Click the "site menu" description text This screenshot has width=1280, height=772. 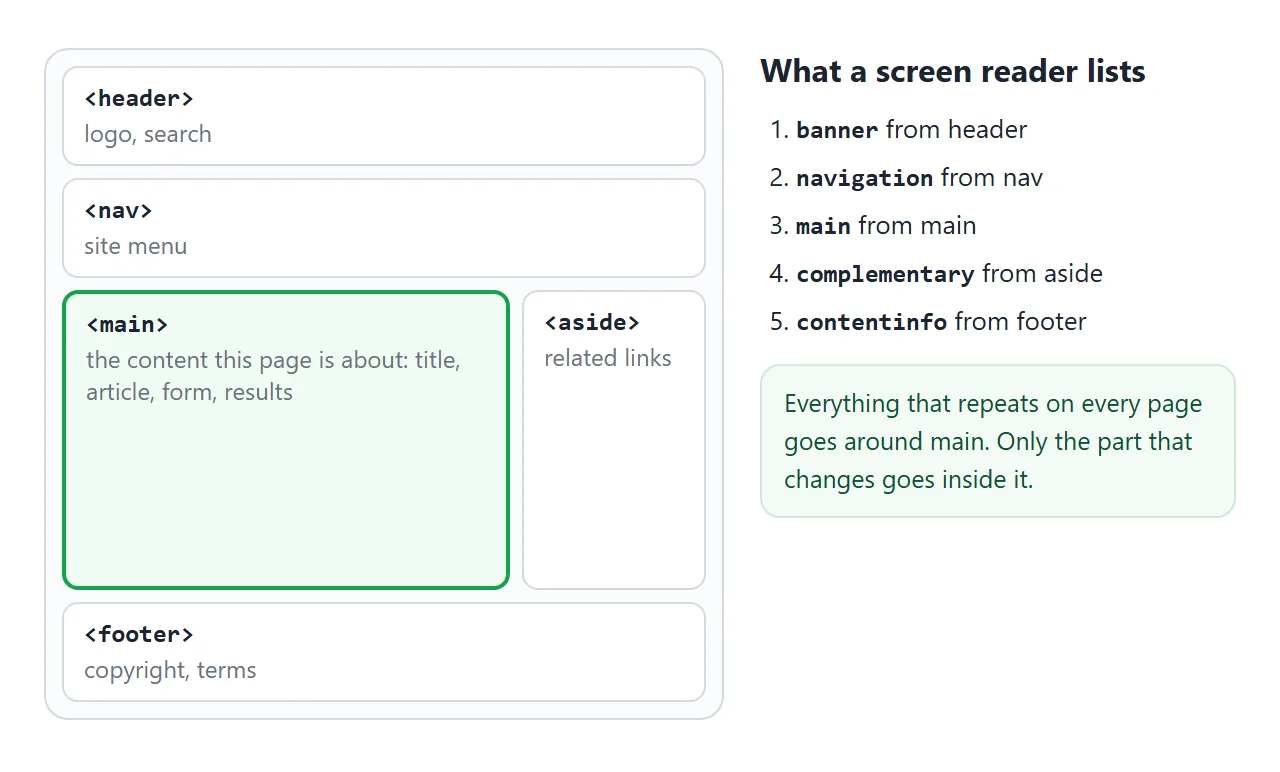(x=135, y=246)
